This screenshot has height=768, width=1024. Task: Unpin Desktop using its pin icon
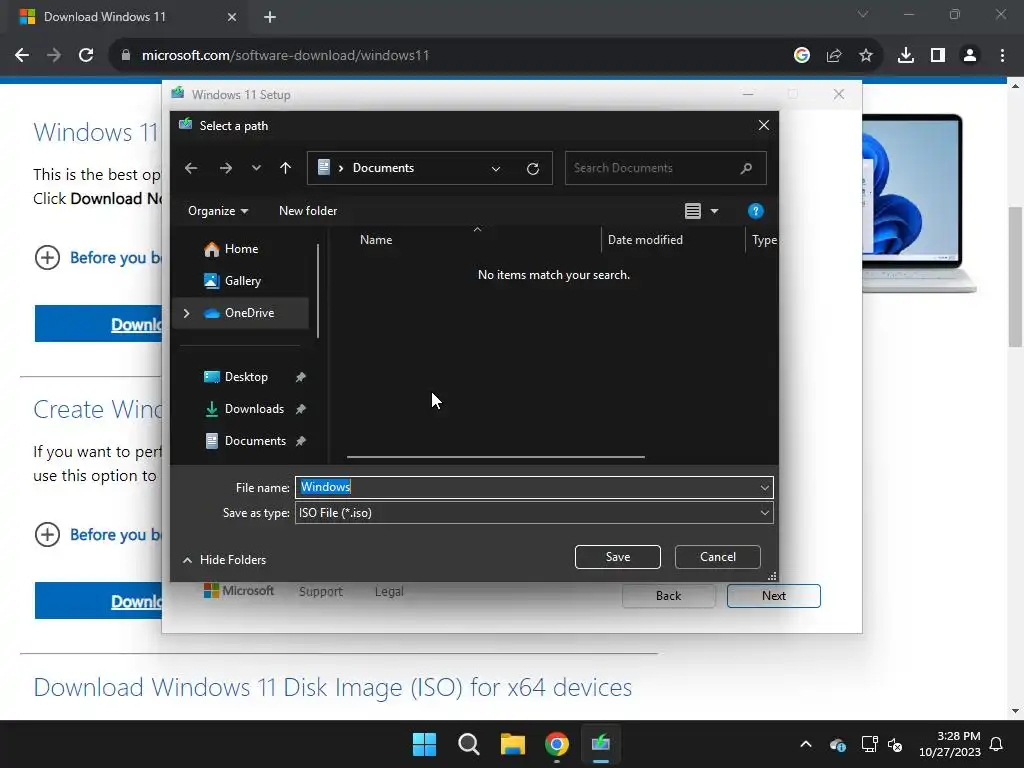300,377
